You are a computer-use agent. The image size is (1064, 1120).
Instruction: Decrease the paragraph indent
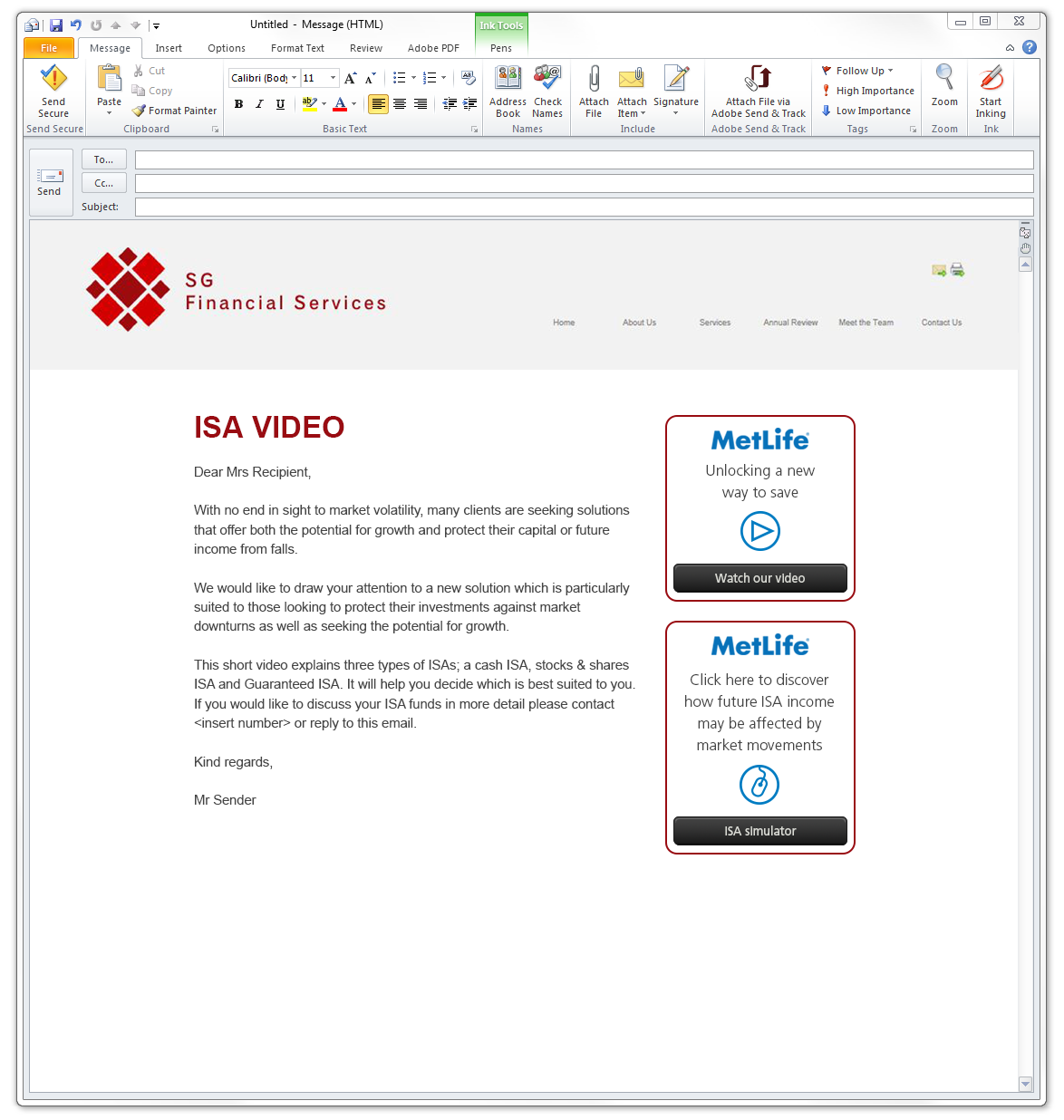(x=450, y=104)
